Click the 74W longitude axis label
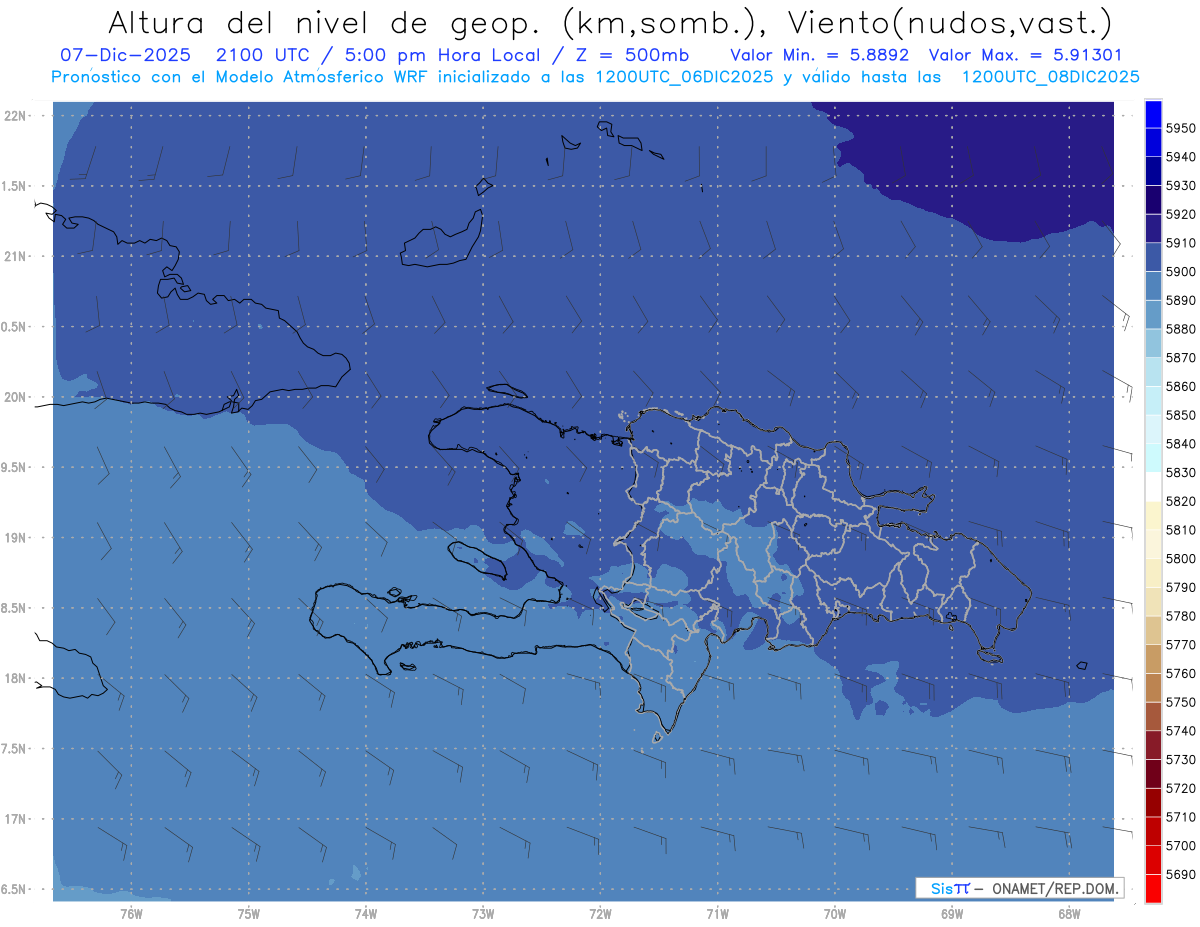The height and width of the screenshot is (927, 1200). point(366,914)
